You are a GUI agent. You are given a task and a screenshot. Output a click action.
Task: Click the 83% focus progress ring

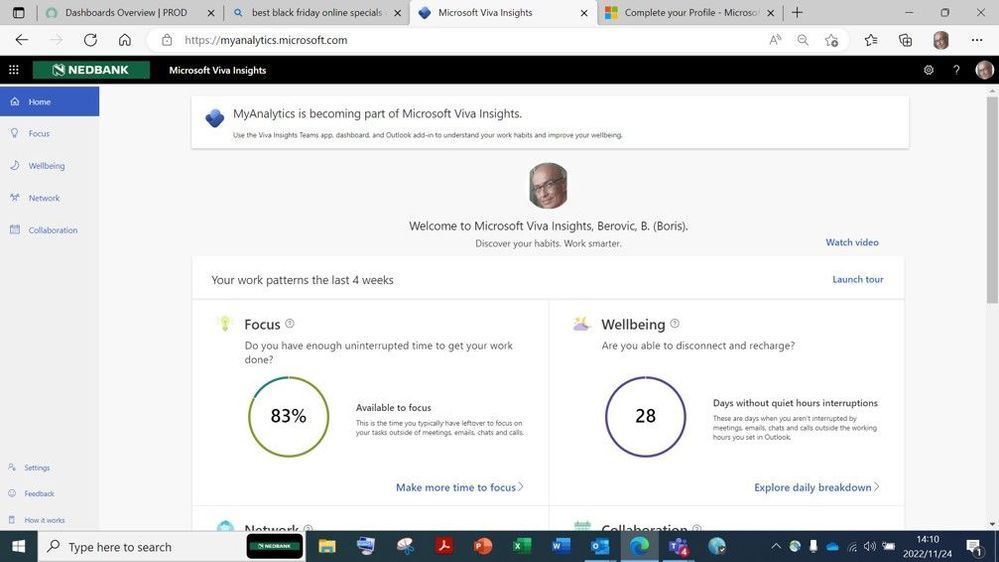[x=289, y=416]
